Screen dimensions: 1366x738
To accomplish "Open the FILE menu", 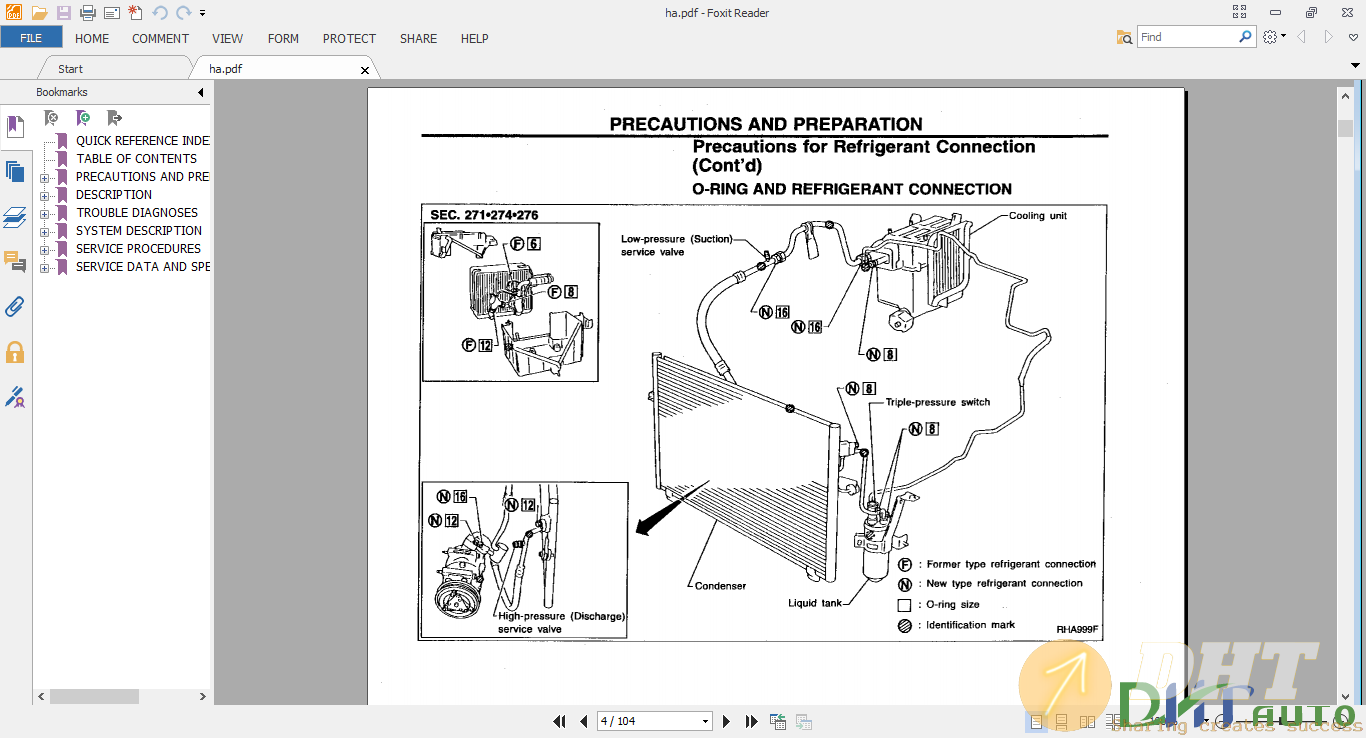I will tap(31, 38).
